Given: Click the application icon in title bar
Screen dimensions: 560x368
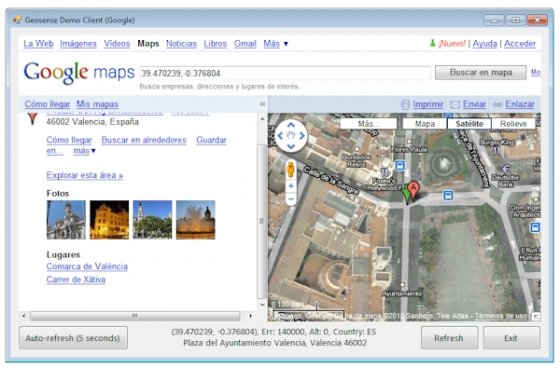Looking at the screenshot, I should pyautogui.click(x=17, y=20).
